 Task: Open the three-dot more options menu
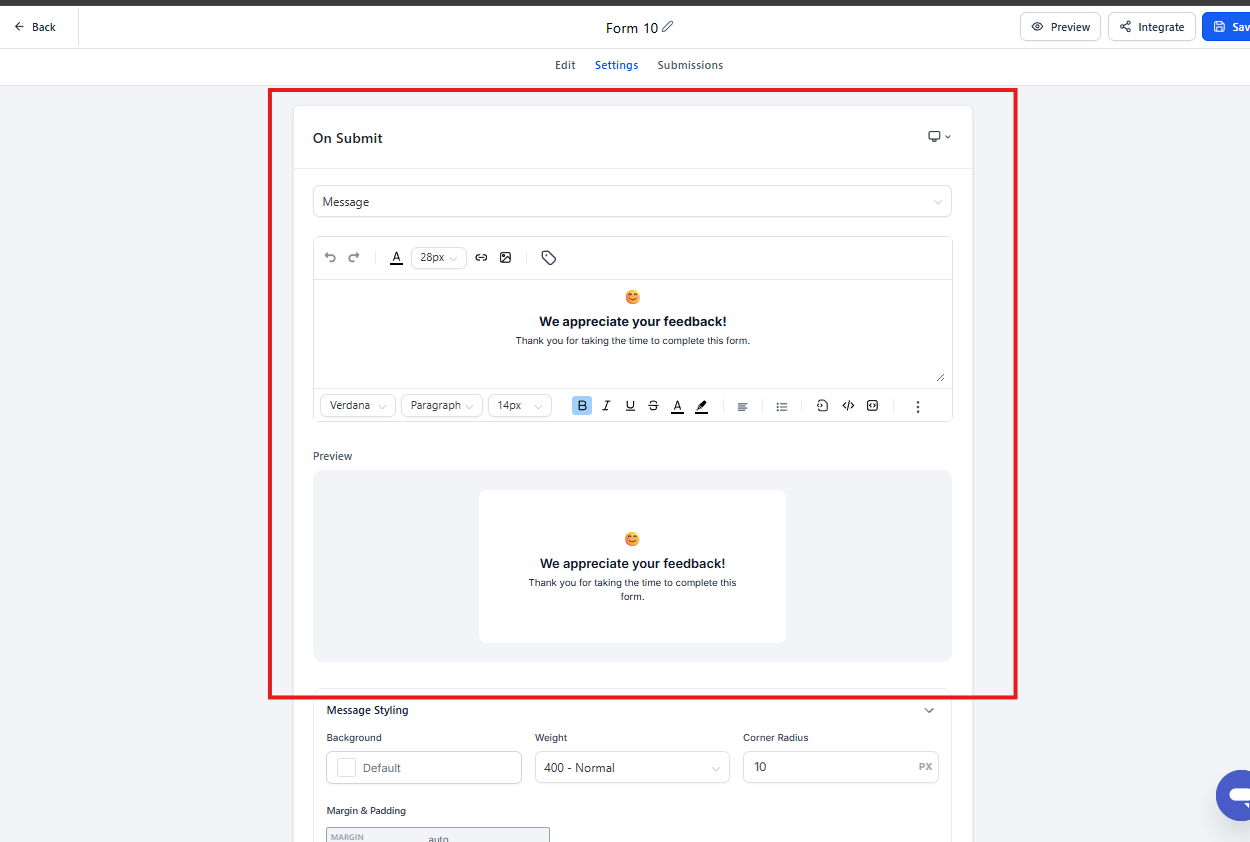[x=918, y=406]
